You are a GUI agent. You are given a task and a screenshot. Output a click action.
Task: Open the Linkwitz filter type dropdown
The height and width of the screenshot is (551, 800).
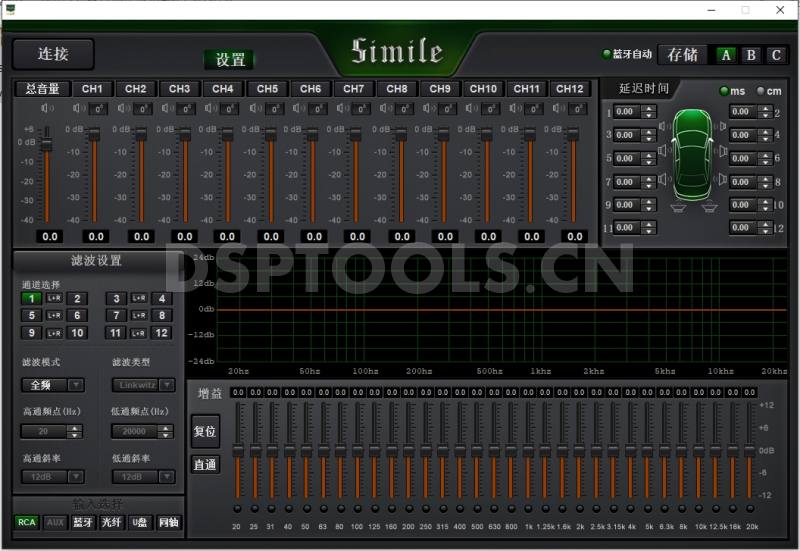pyautogui.click(x=166, y=384)
